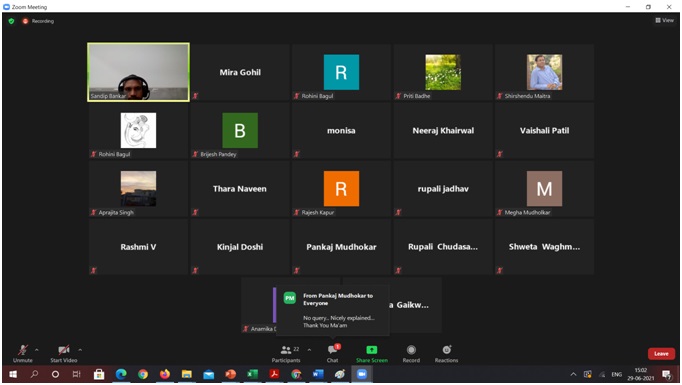
Task: Select the Thara Naveen tile
Action: point(240,189)
